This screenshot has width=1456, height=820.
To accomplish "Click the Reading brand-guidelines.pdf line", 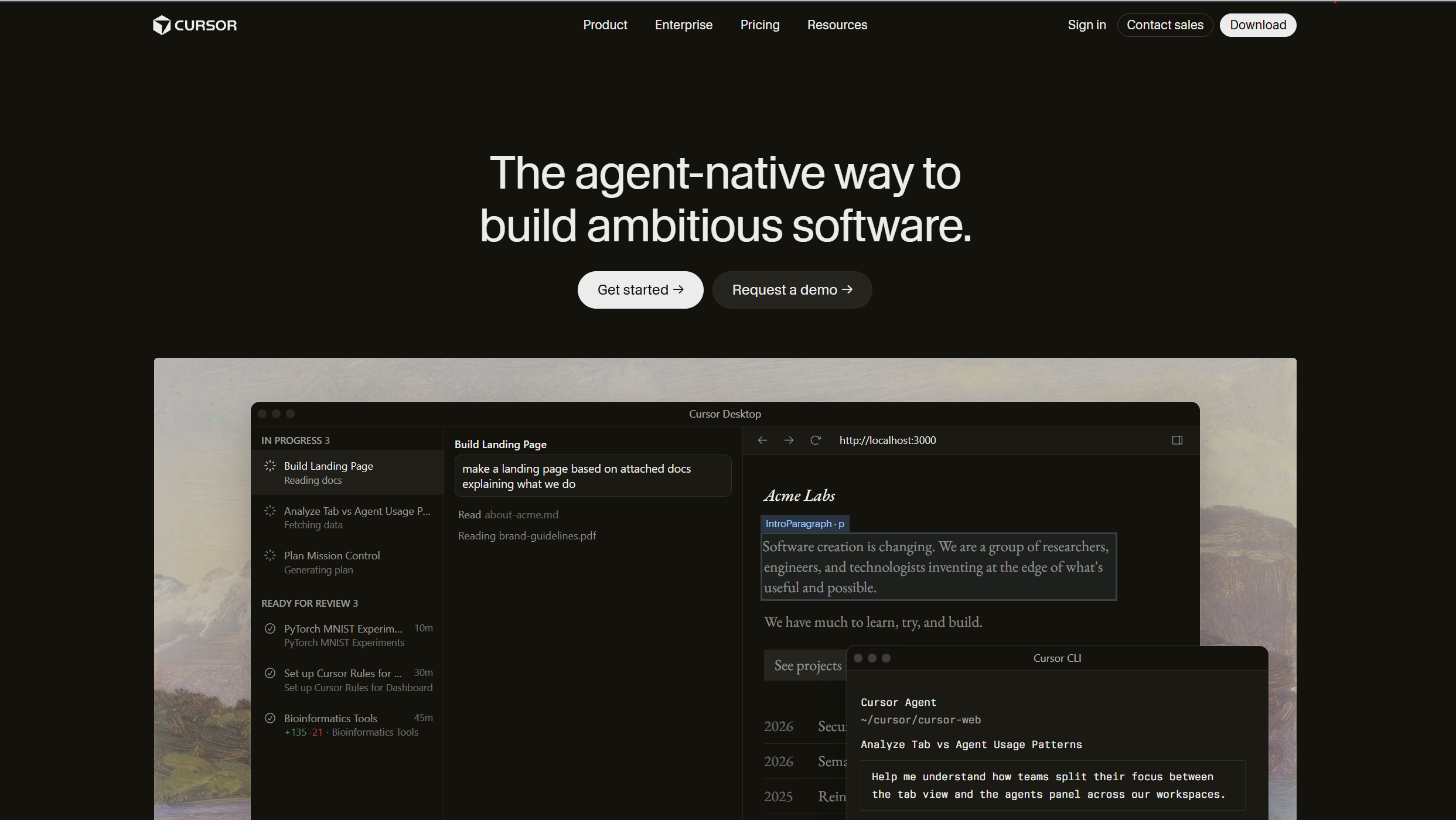I will point(527,536).
